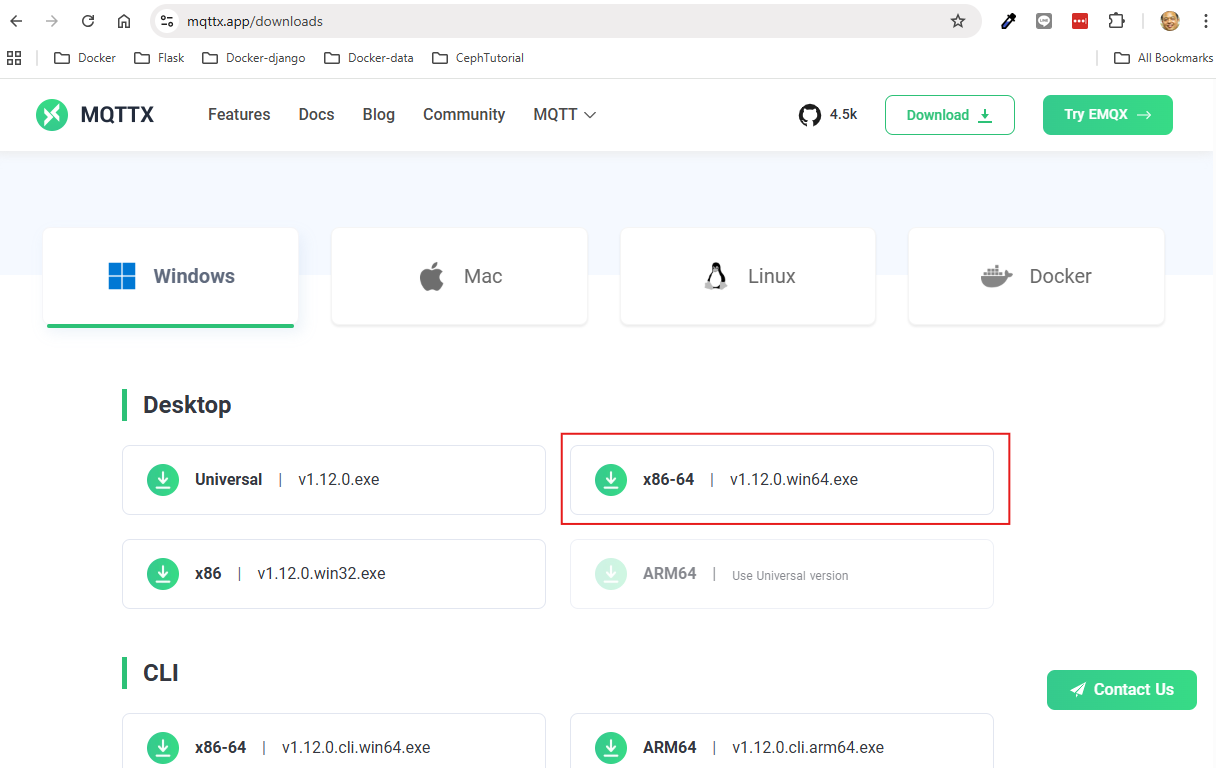Expand the MQTT dropdown menu
This screenshot has height=768, width=1216.
click(565, 115)
